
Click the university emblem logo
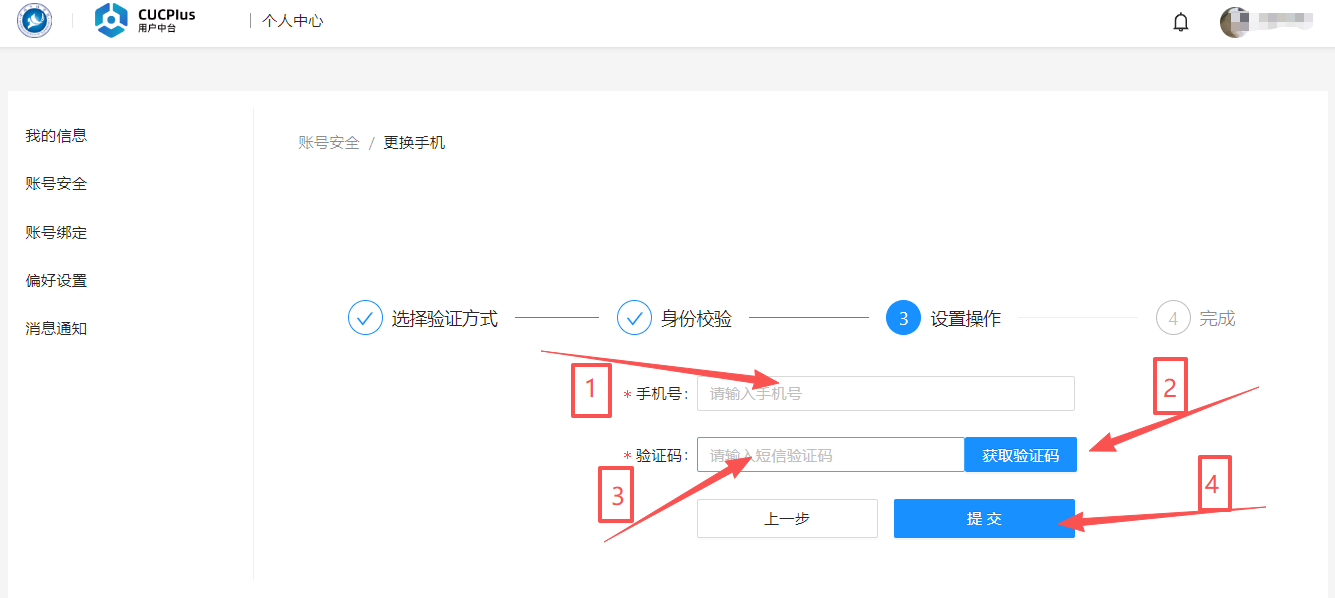[x=35, y=21]
